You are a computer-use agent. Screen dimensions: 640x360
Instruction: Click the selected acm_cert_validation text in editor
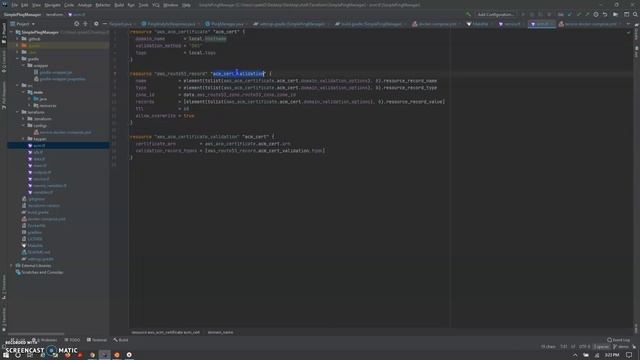pyautogui.click(x=239, y=73)
